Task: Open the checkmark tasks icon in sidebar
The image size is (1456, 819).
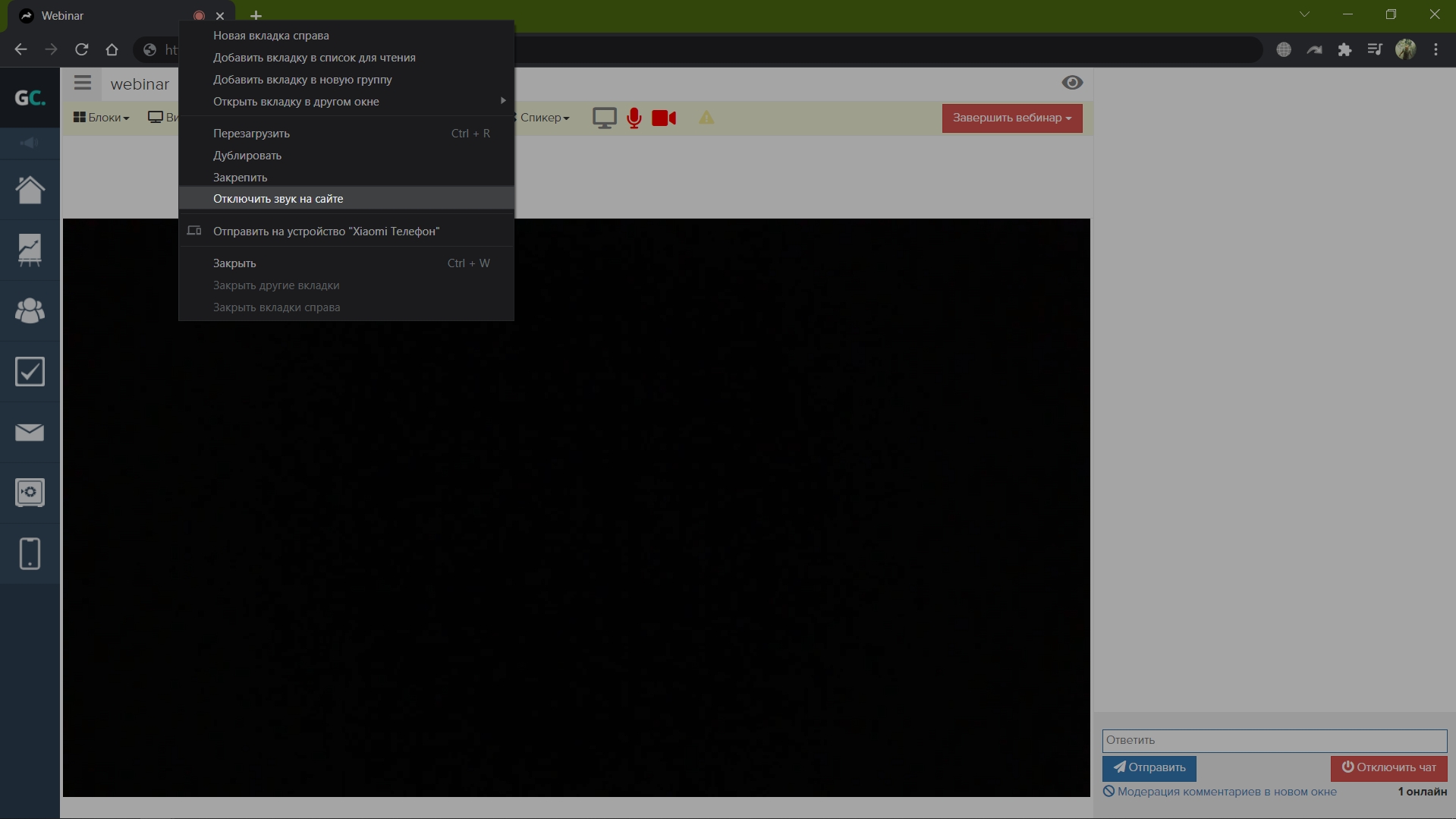Action: point(30,372)
